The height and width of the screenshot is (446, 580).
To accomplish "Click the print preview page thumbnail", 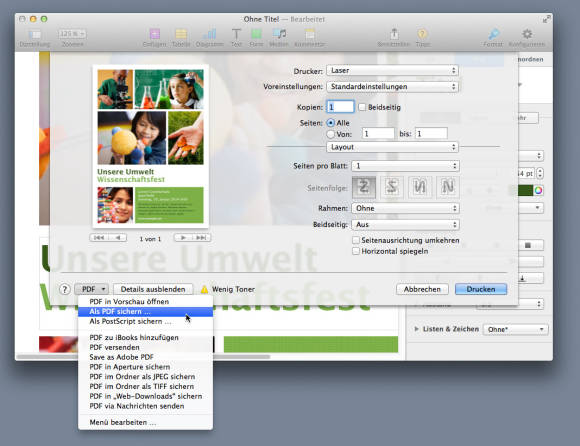I will click(x=151, y=146).
